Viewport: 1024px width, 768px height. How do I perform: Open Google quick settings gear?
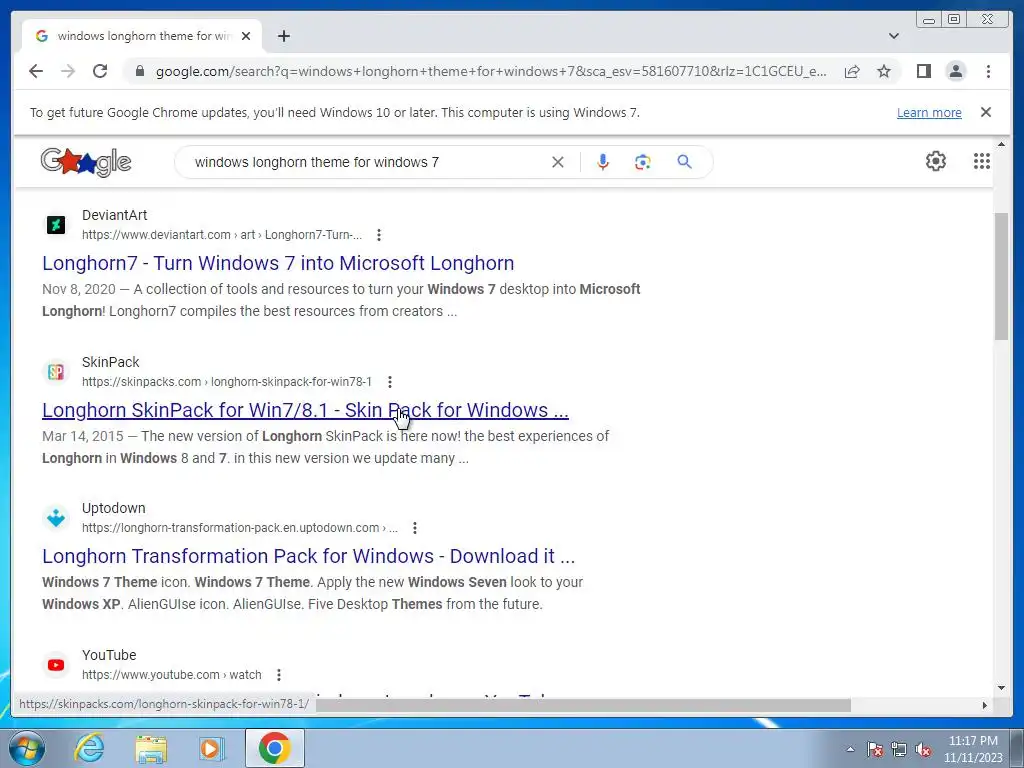click(x=936, y=161)
